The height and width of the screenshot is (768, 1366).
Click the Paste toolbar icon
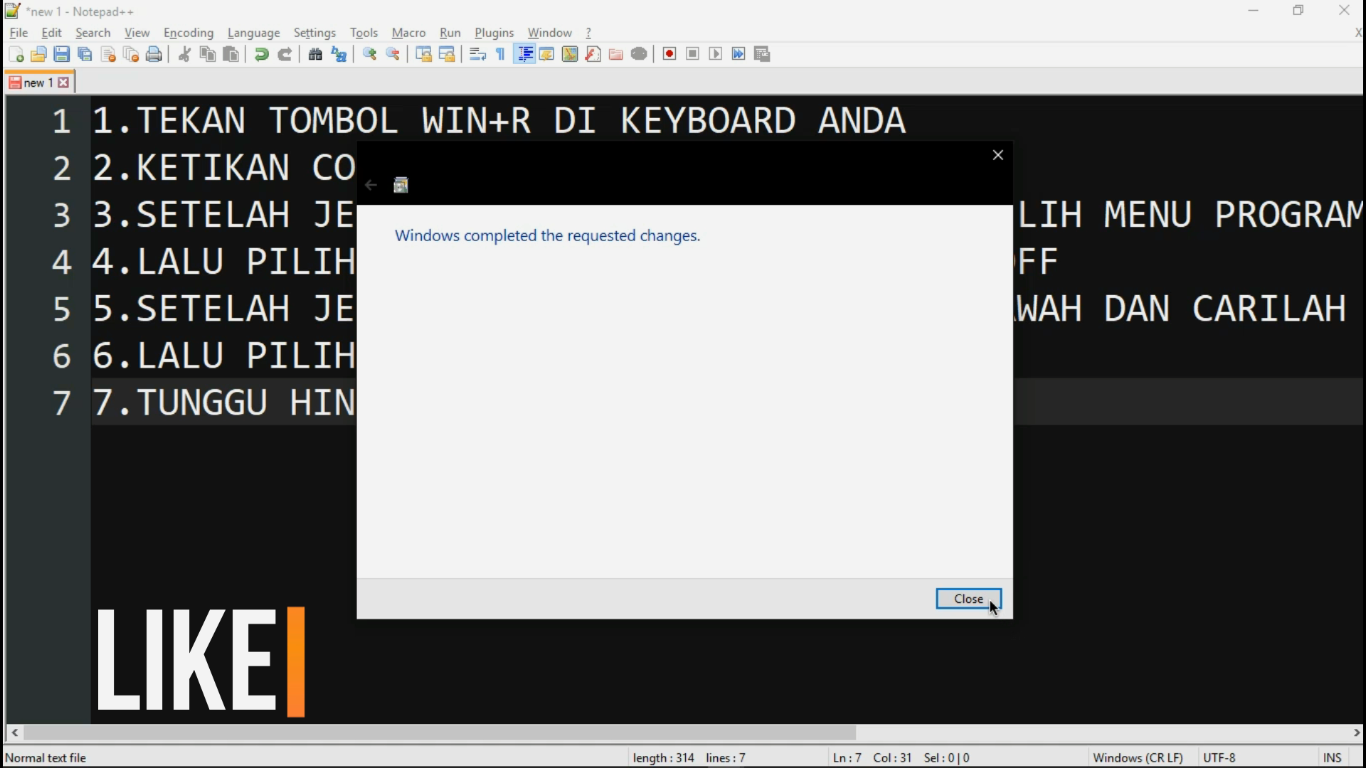(x=231, y=54)
